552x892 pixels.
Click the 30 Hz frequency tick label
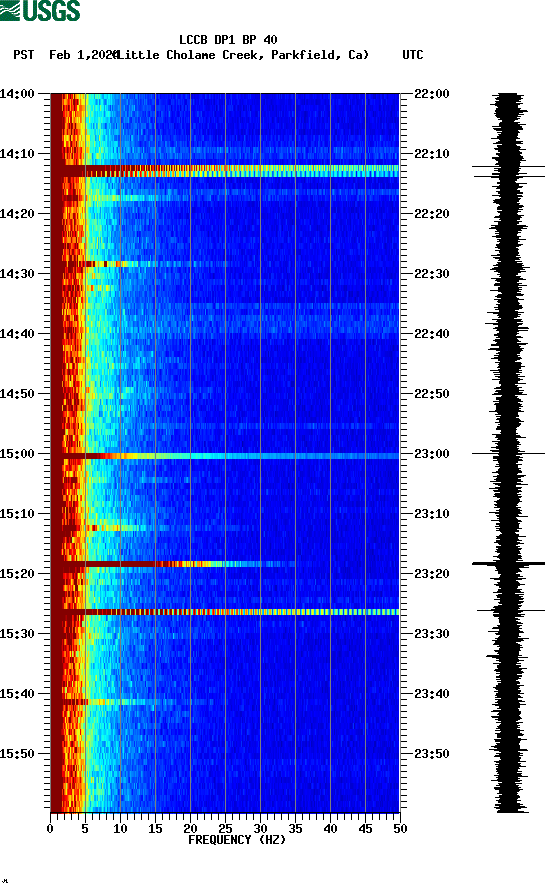[x=260, y=829]
